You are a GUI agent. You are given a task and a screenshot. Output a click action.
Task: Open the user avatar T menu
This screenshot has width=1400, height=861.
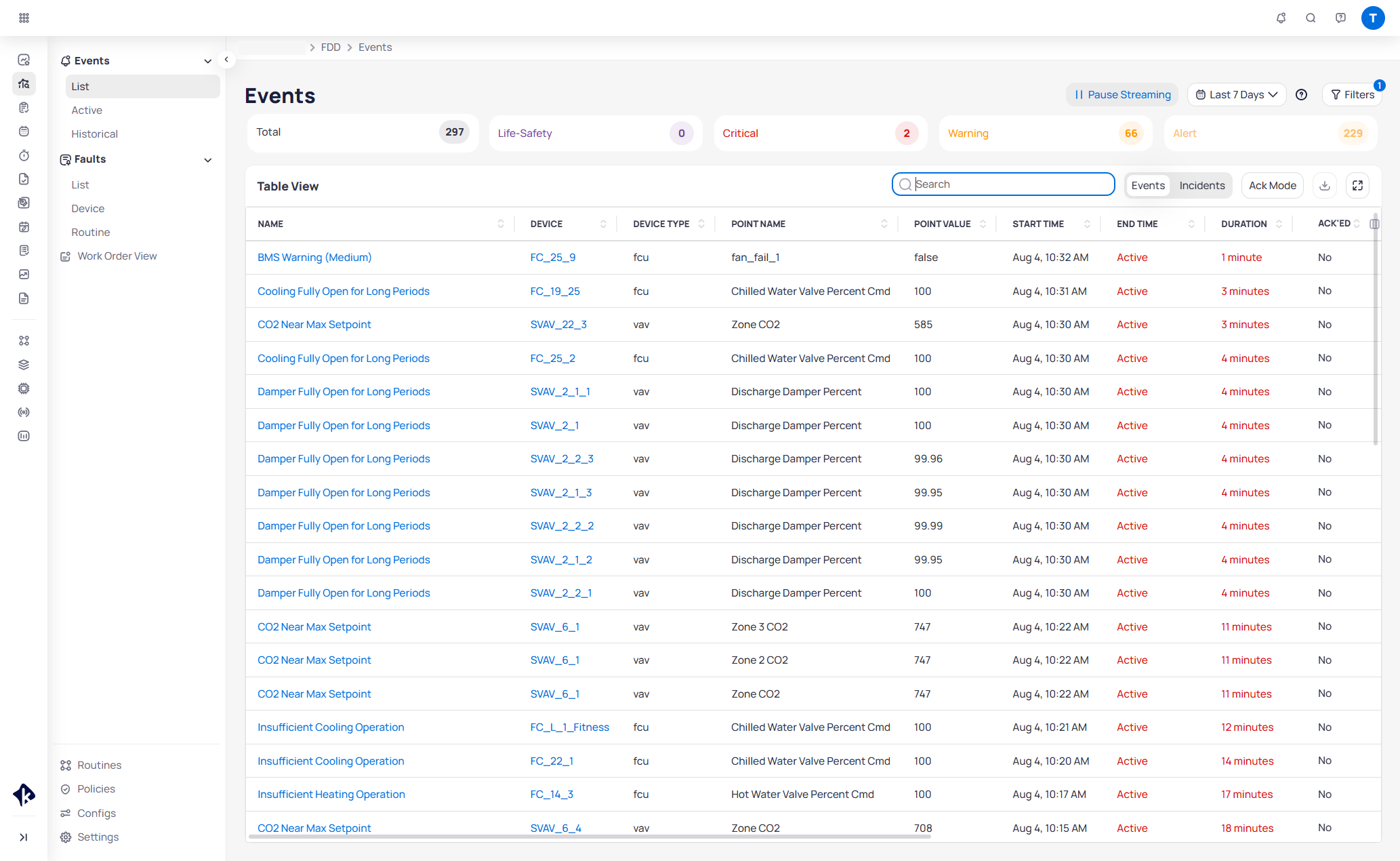[x=1373, y=18]
